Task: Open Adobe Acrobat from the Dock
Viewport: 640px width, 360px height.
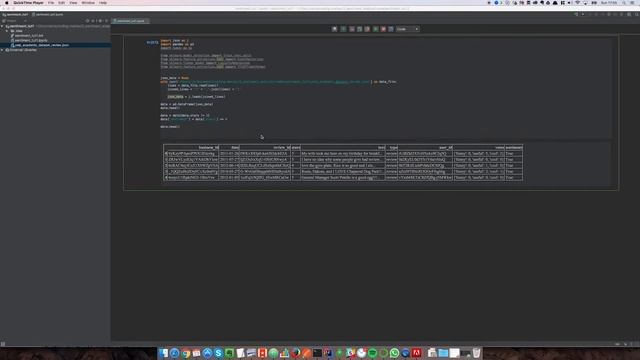Action: (416, 353)
